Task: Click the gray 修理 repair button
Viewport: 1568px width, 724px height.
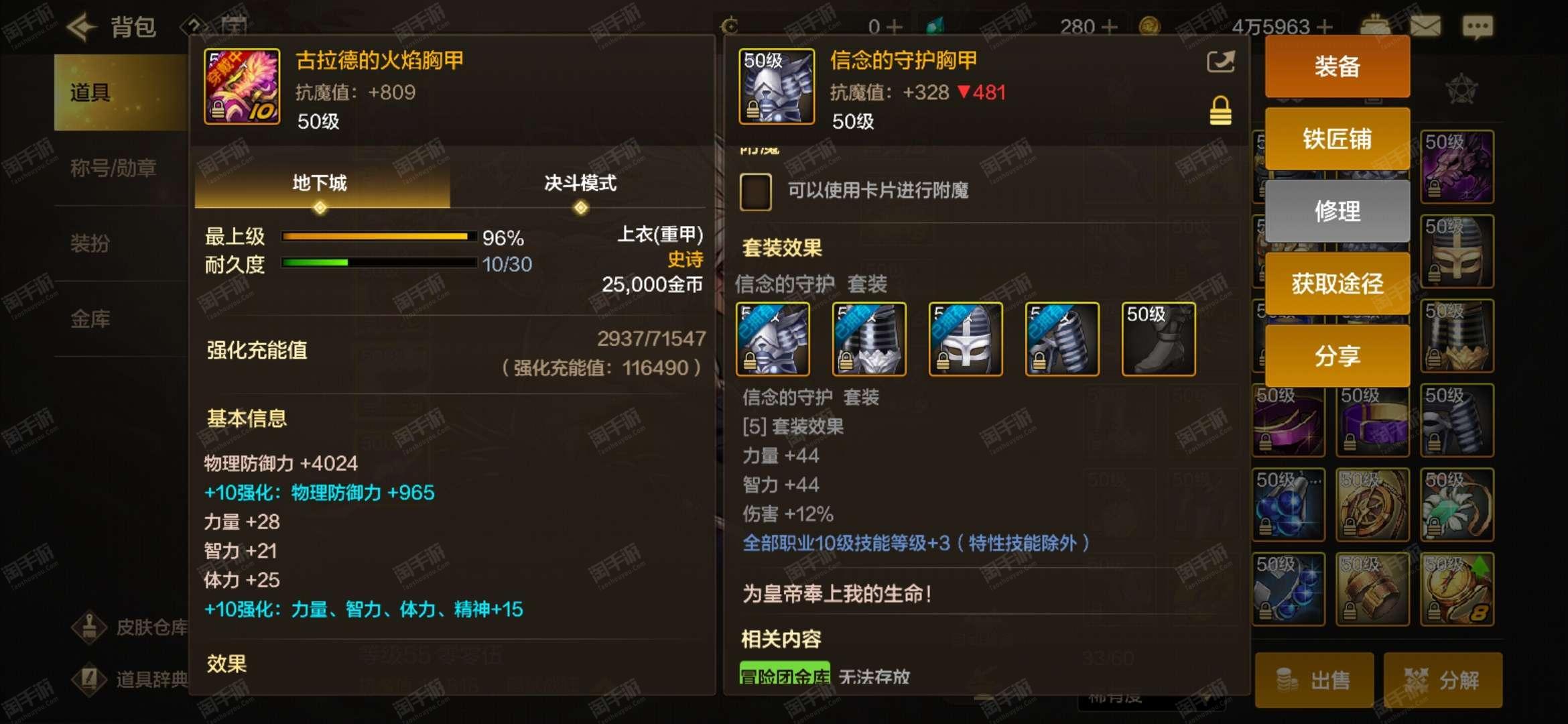Action: pos(1337,211)
